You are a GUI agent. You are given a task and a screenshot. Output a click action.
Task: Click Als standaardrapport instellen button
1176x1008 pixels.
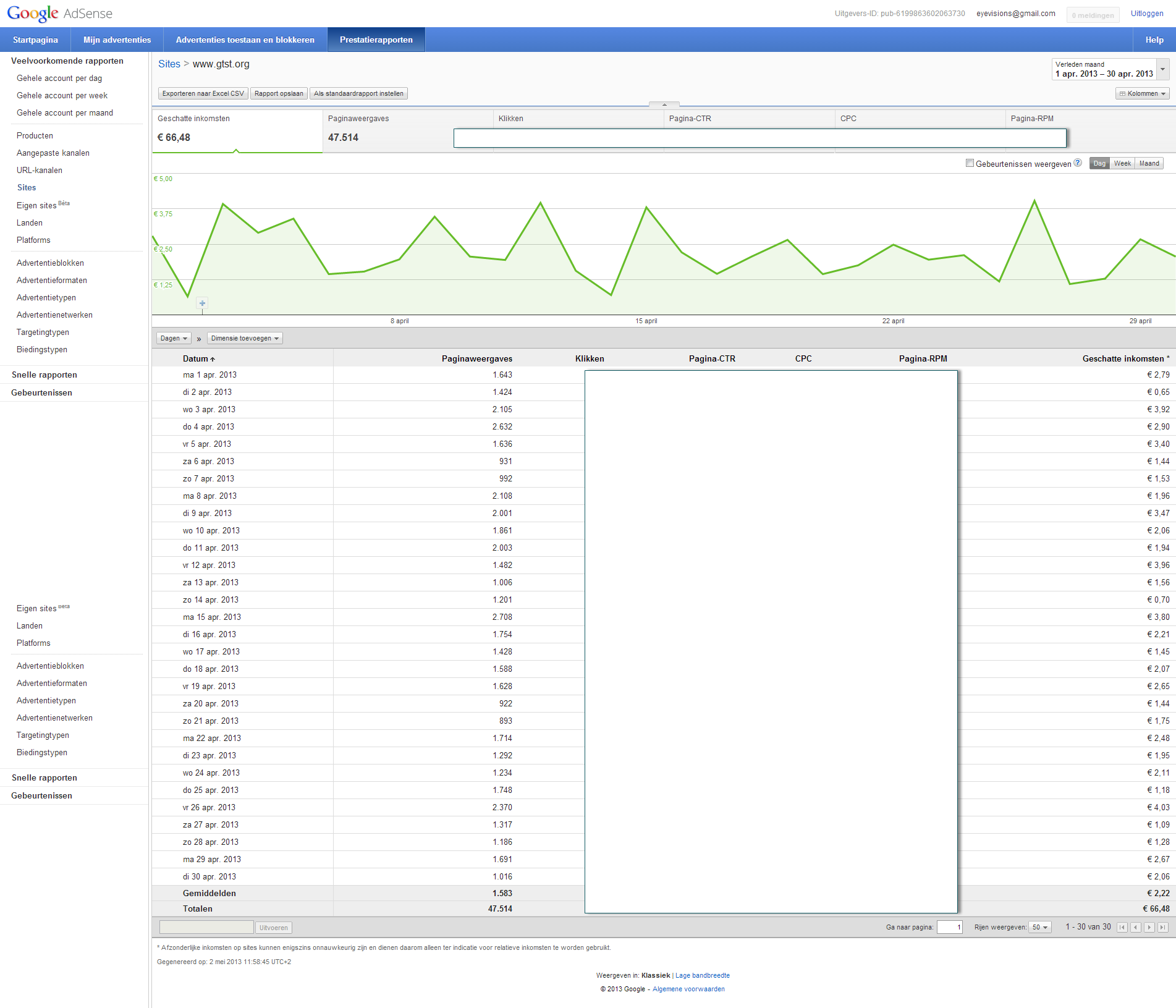(x=358, y=94)
